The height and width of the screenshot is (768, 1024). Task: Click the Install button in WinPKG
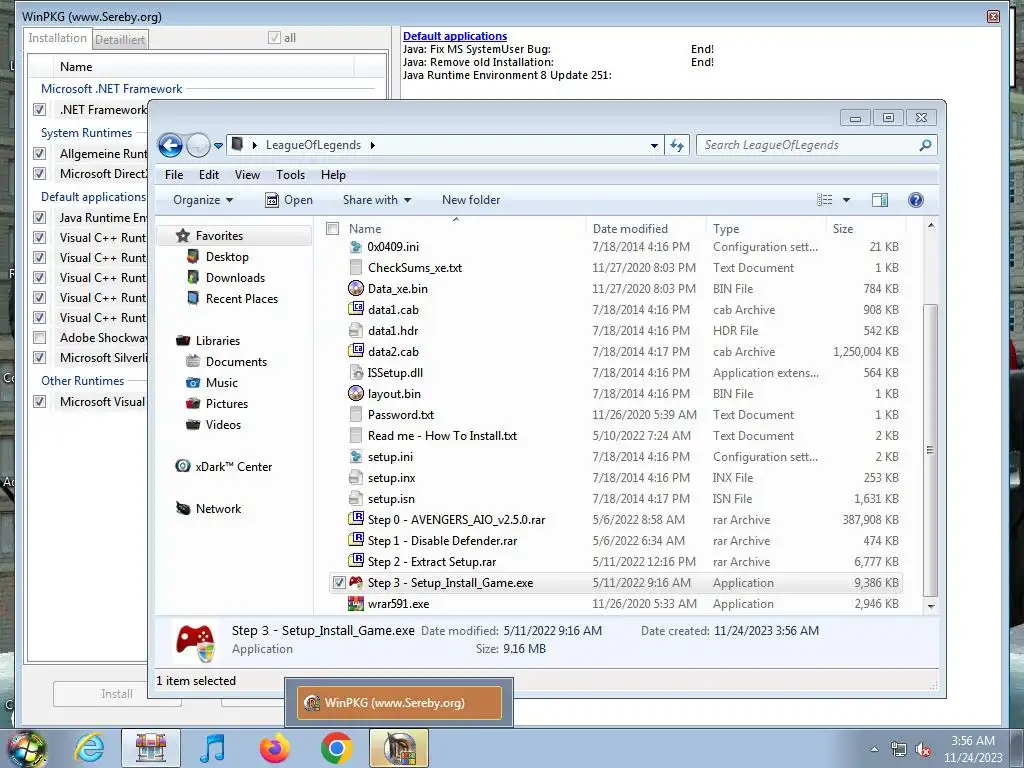[117, 694]
